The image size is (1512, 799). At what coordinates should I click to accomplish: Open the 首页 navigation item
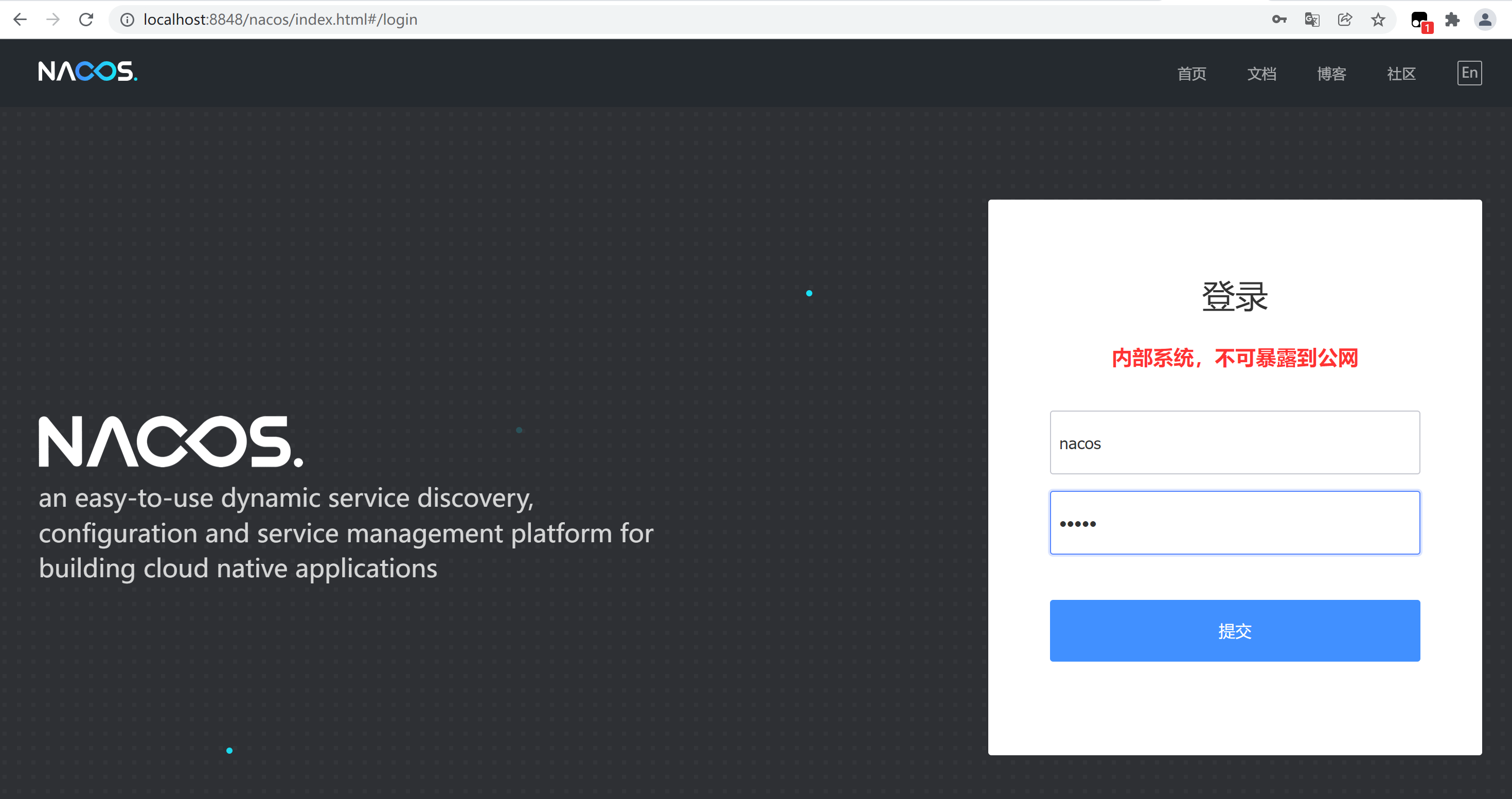click(1191, 74)
